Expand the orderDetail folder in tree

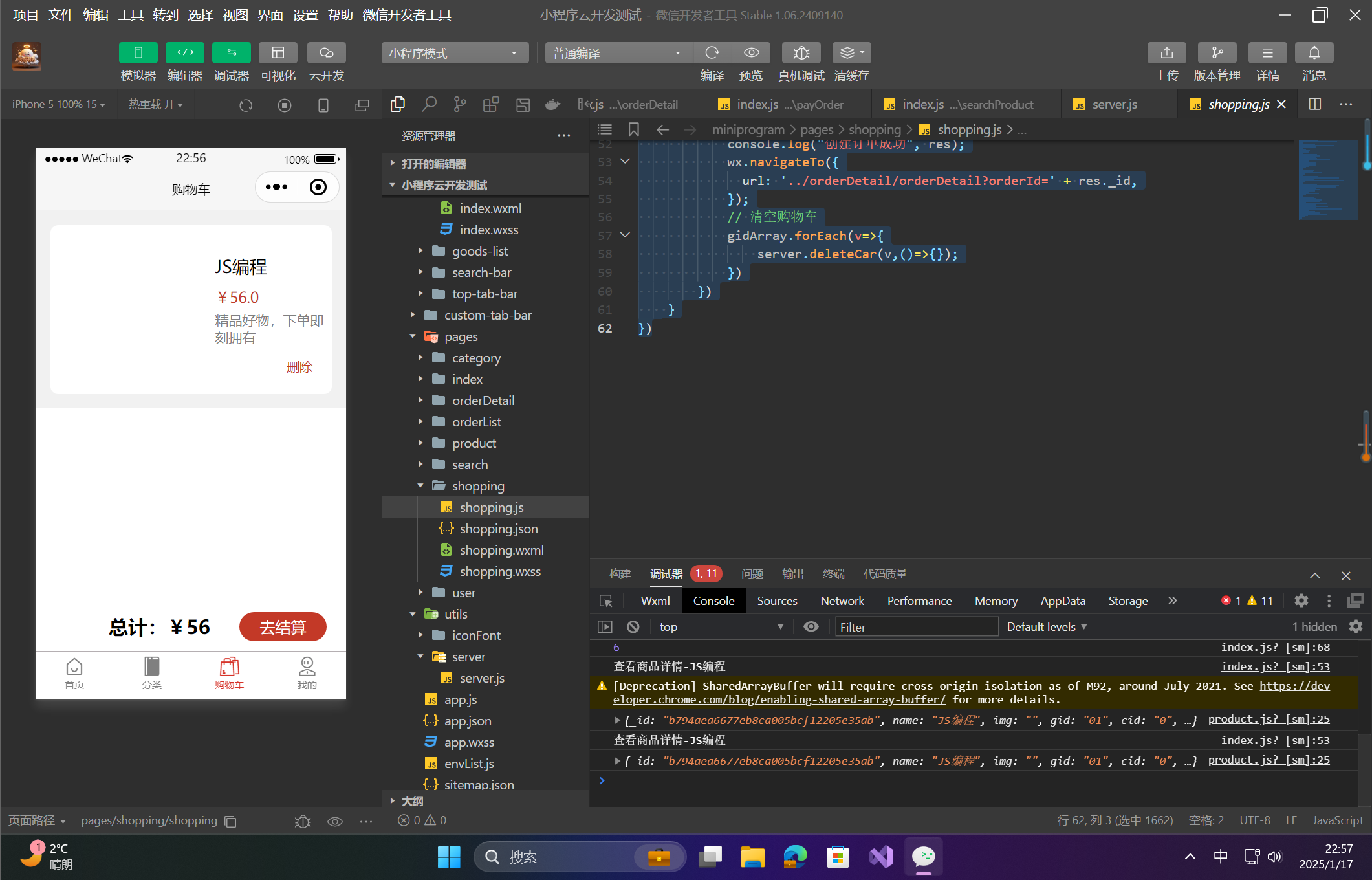point(483,401)
